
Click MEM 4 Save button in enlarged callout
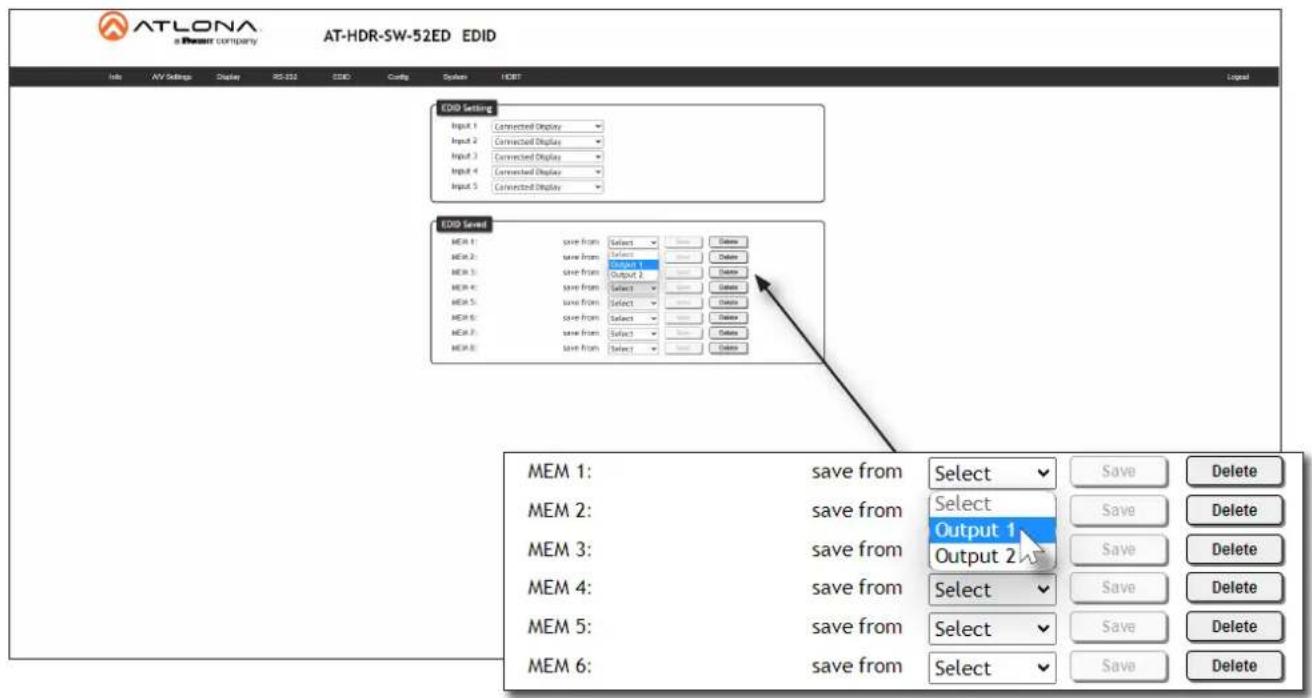pyautogui.click(x=1119, y=588)
